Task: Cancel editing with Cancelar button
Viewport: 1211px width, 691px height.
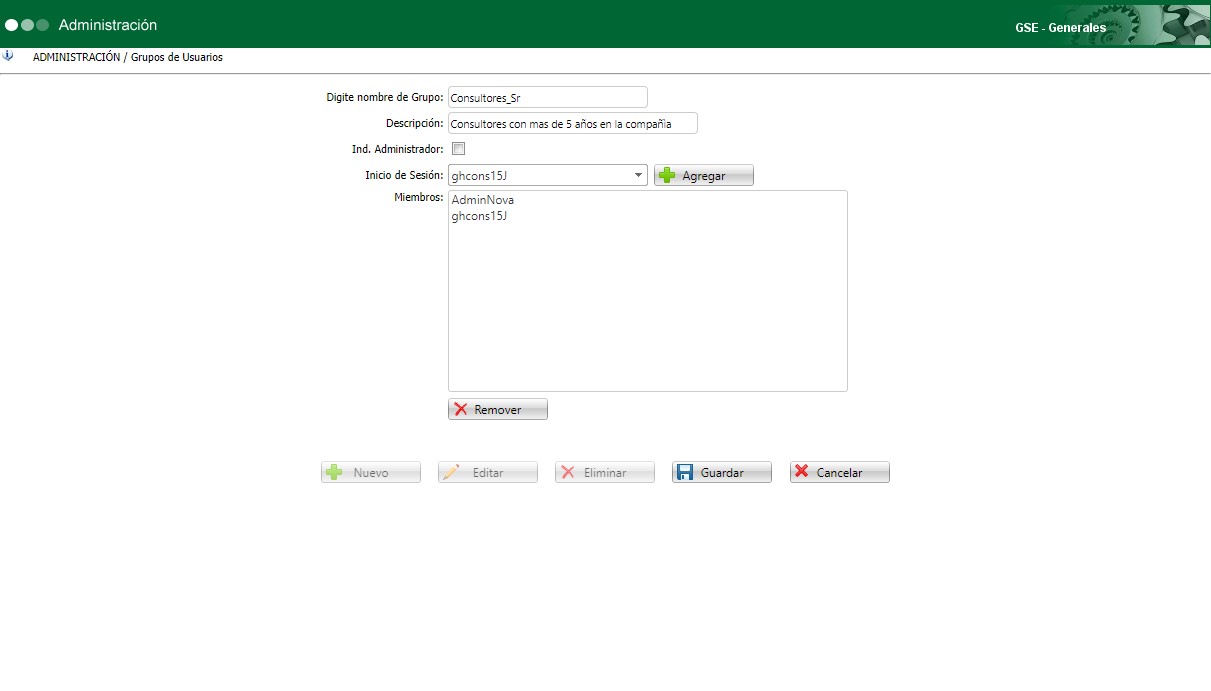Action: pyautogui.click(x=839, y=472)
